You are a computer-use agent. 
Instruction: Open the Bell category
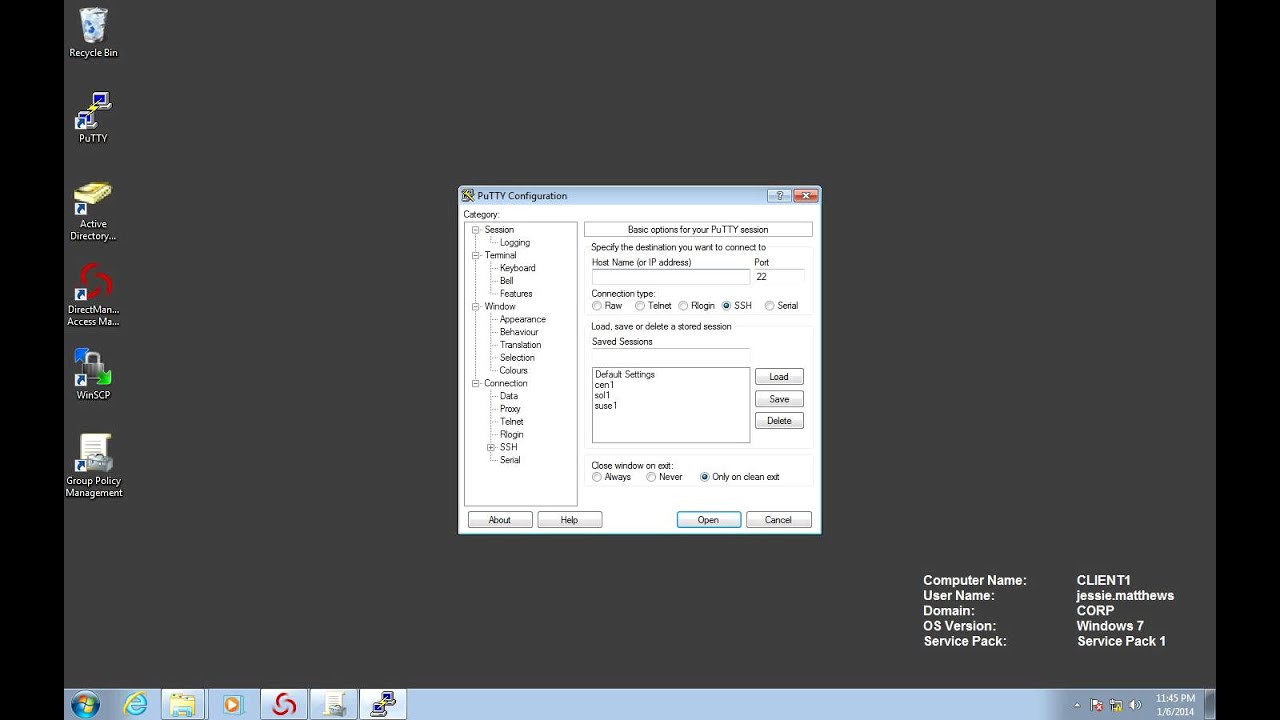(x=507, y=281)
